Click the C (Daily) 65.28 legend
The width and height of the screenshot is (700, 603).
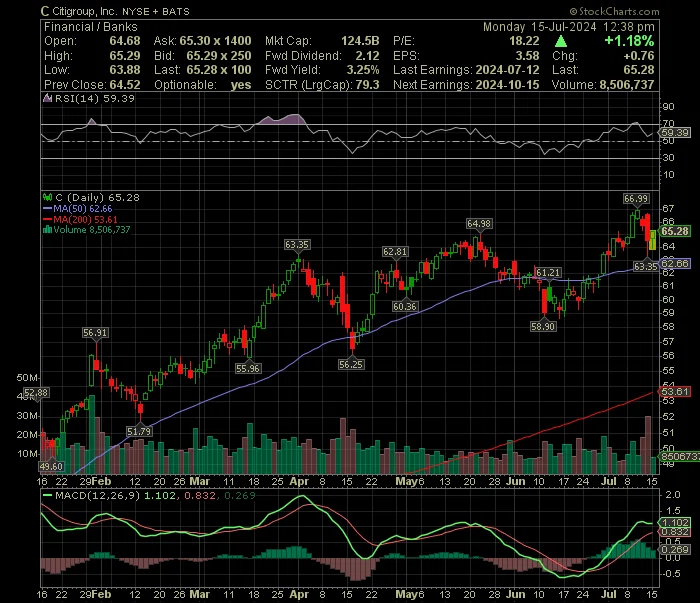click(97, 197)
